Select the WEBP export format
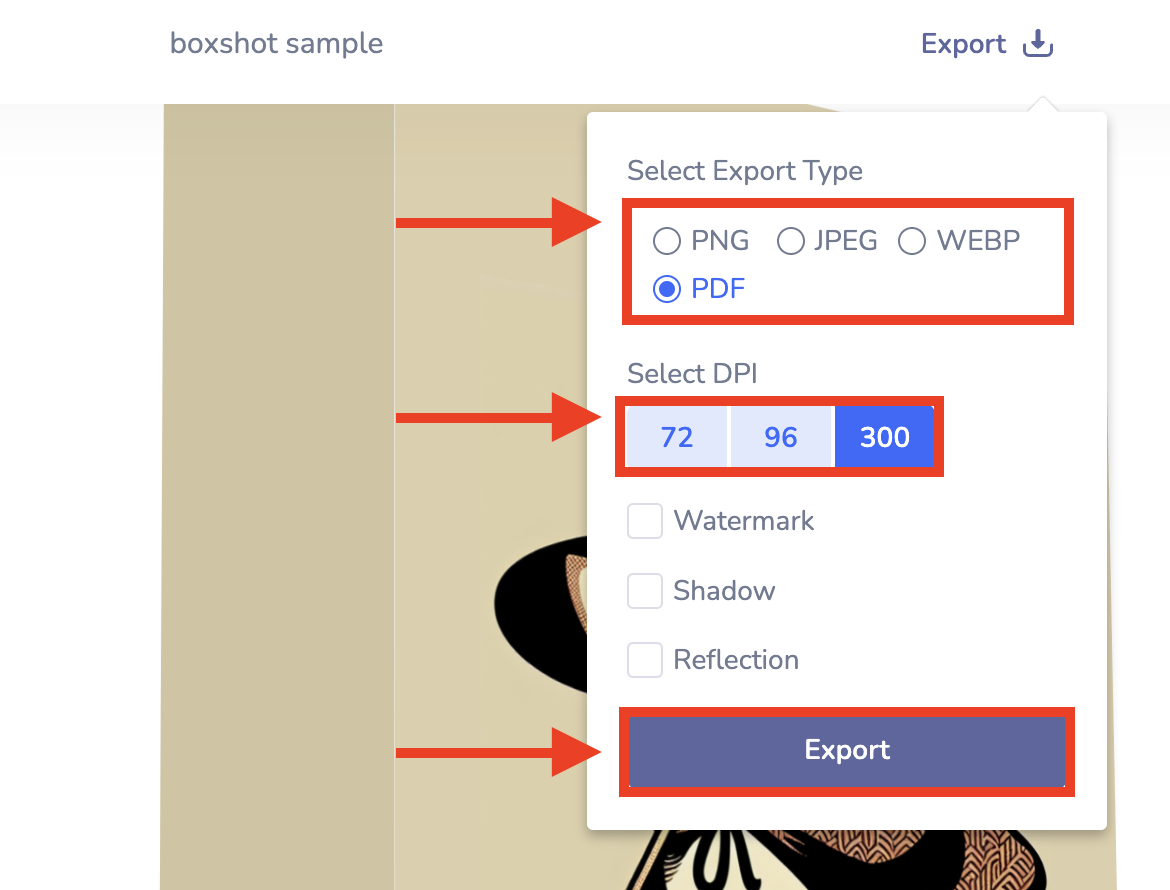This screenshot has width=1170, height=890. click(911, 240)
